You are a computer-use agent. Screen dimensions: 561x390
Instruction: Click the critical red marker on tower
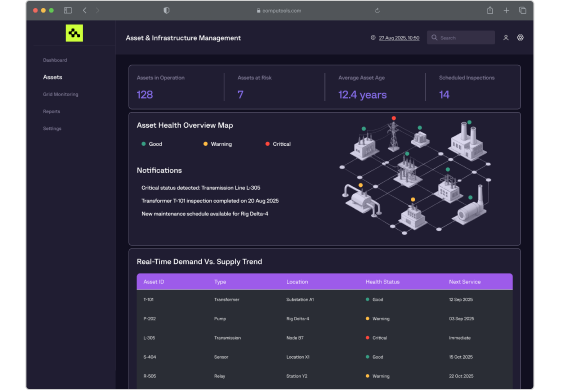[394, 118]
